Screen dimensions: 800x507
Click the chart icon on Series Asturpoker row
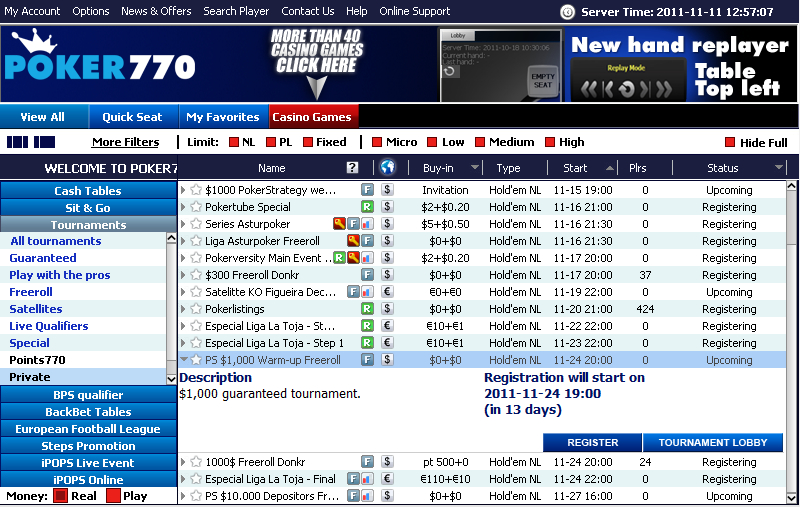coord(367,223)
